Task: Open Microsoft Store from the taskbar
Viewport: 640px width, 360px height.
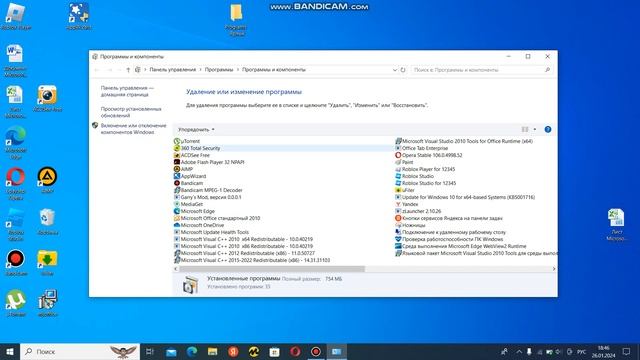Action: pos(274,351)
